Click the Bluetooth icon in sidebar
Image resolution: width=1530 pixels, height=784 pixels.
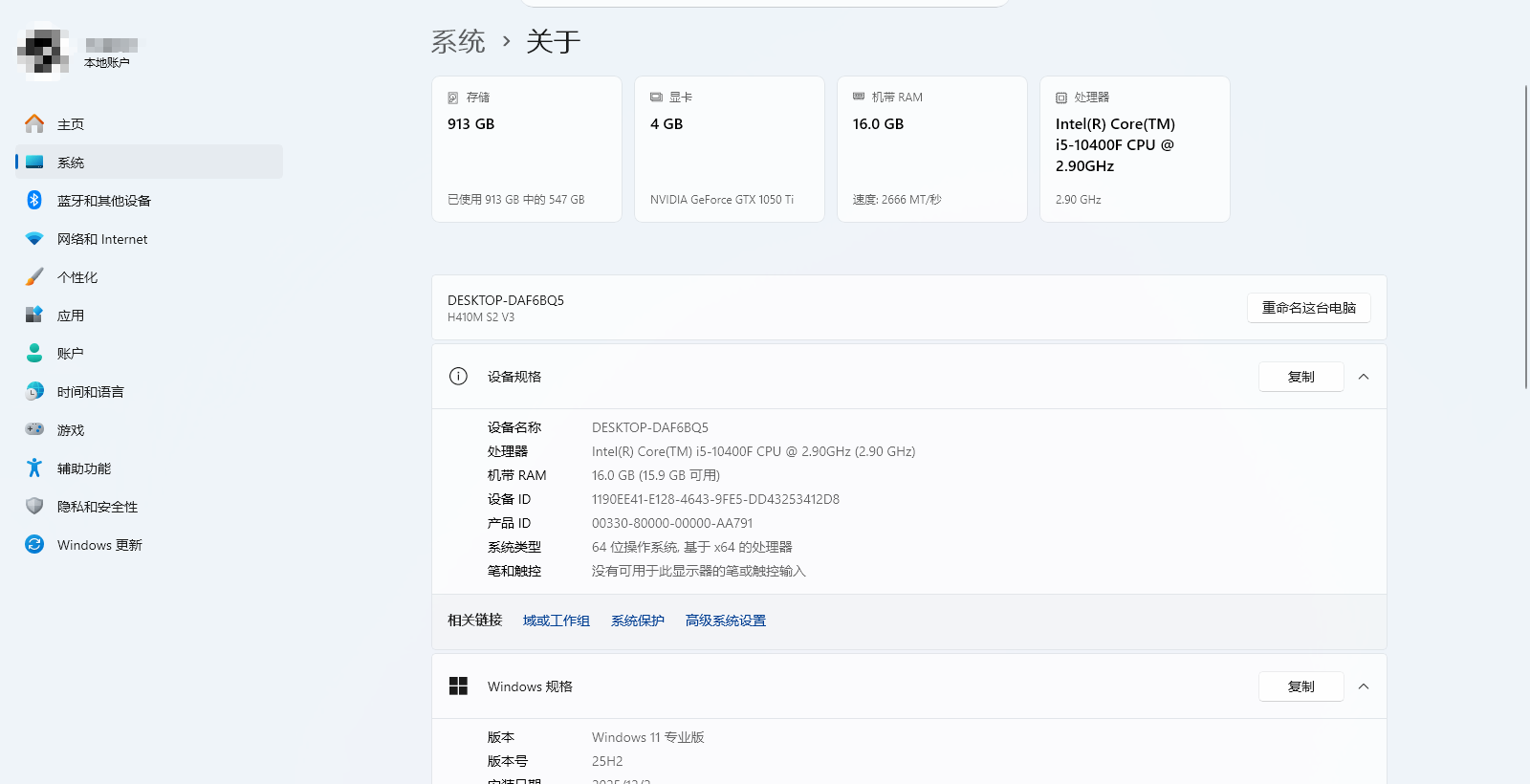pos(34,200)
